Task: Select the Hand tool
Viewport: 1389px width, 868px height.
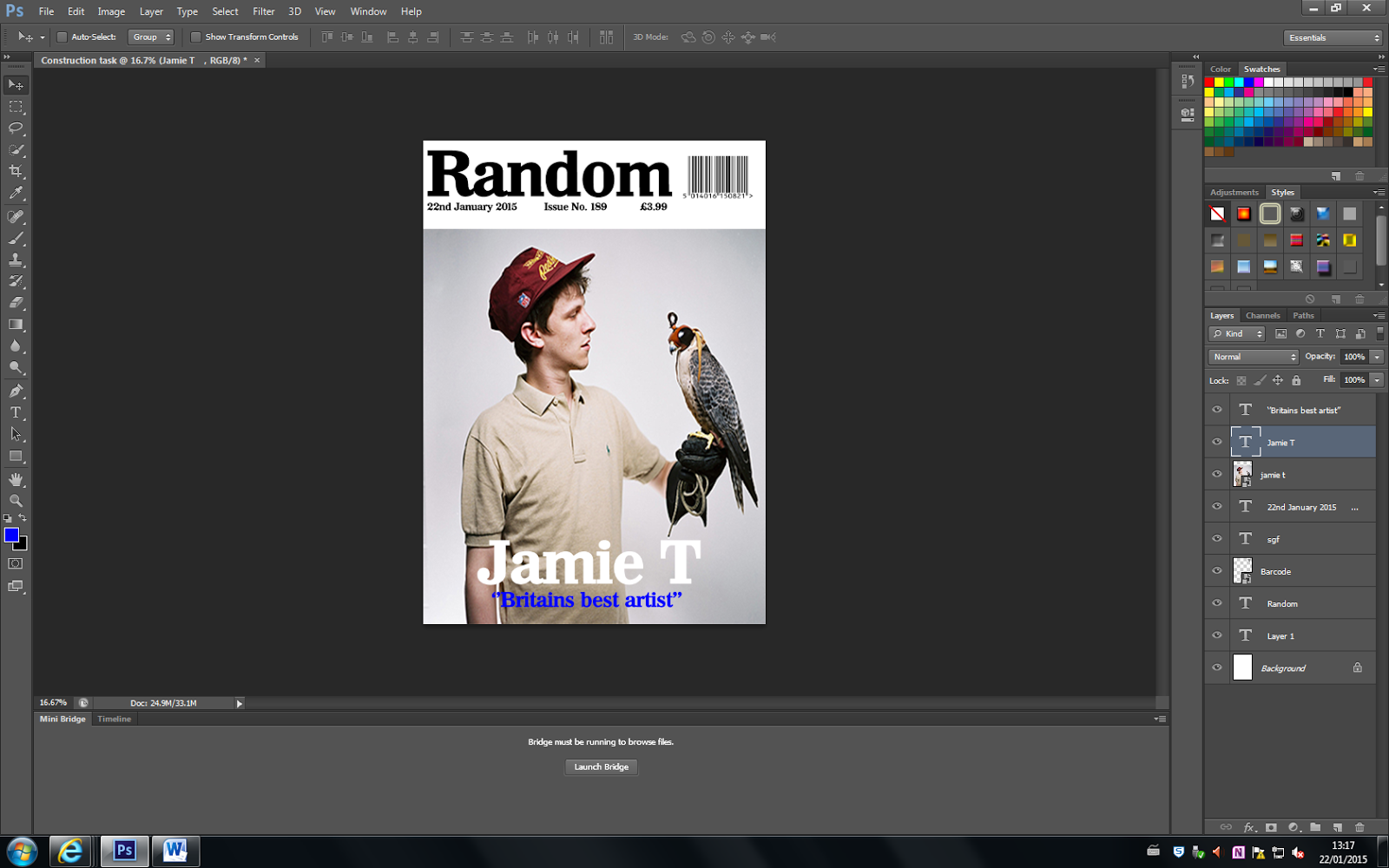Action: click(16, 480)
